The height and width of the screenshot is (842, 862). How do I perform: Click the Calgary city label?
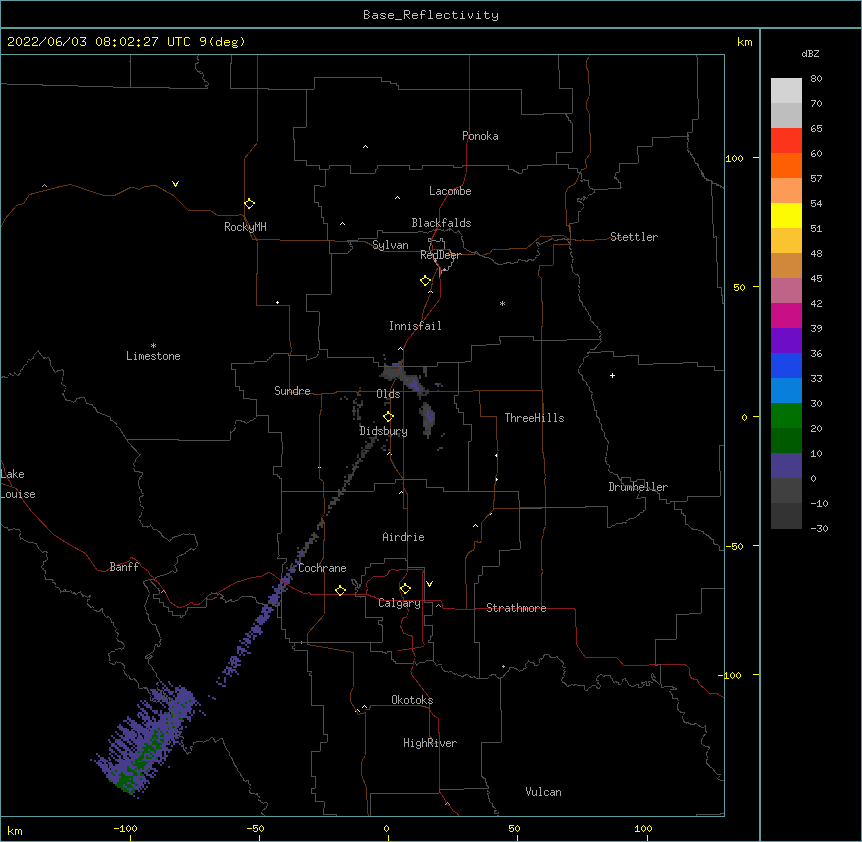click(399, 603)
